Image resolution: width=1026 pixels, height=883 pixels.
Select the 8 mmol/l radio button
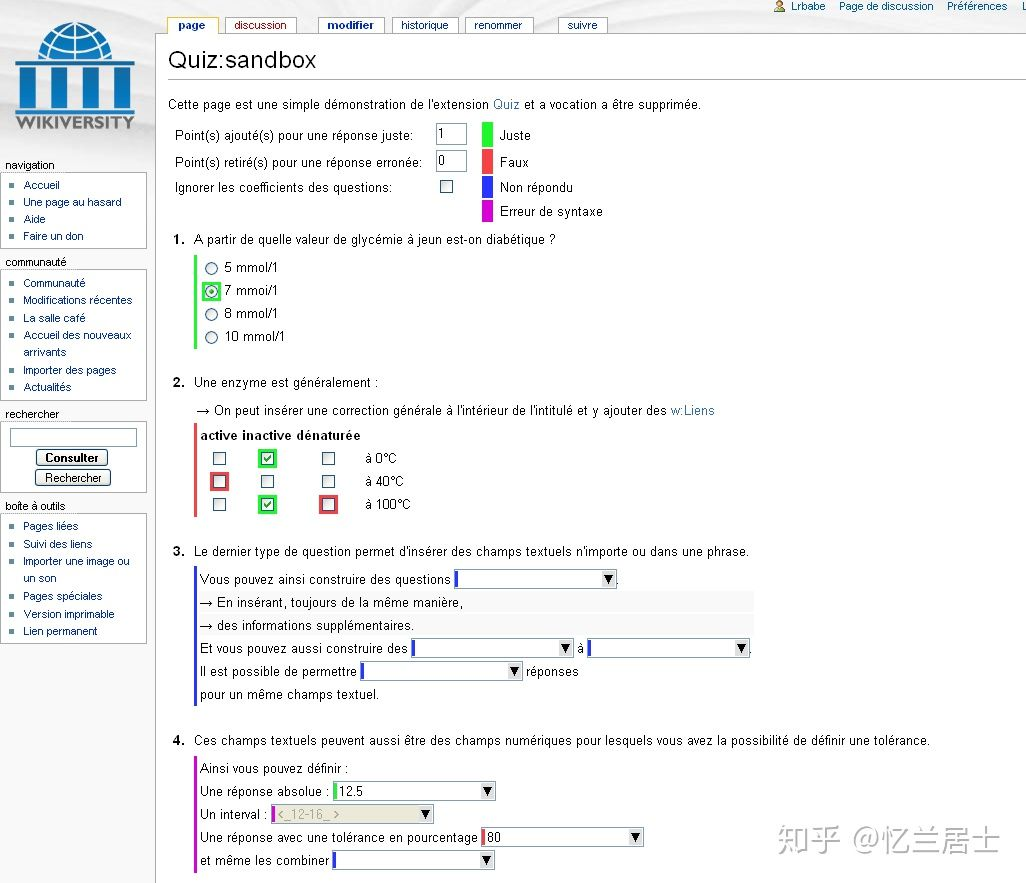pyautogui.click(x=211, y=314)
